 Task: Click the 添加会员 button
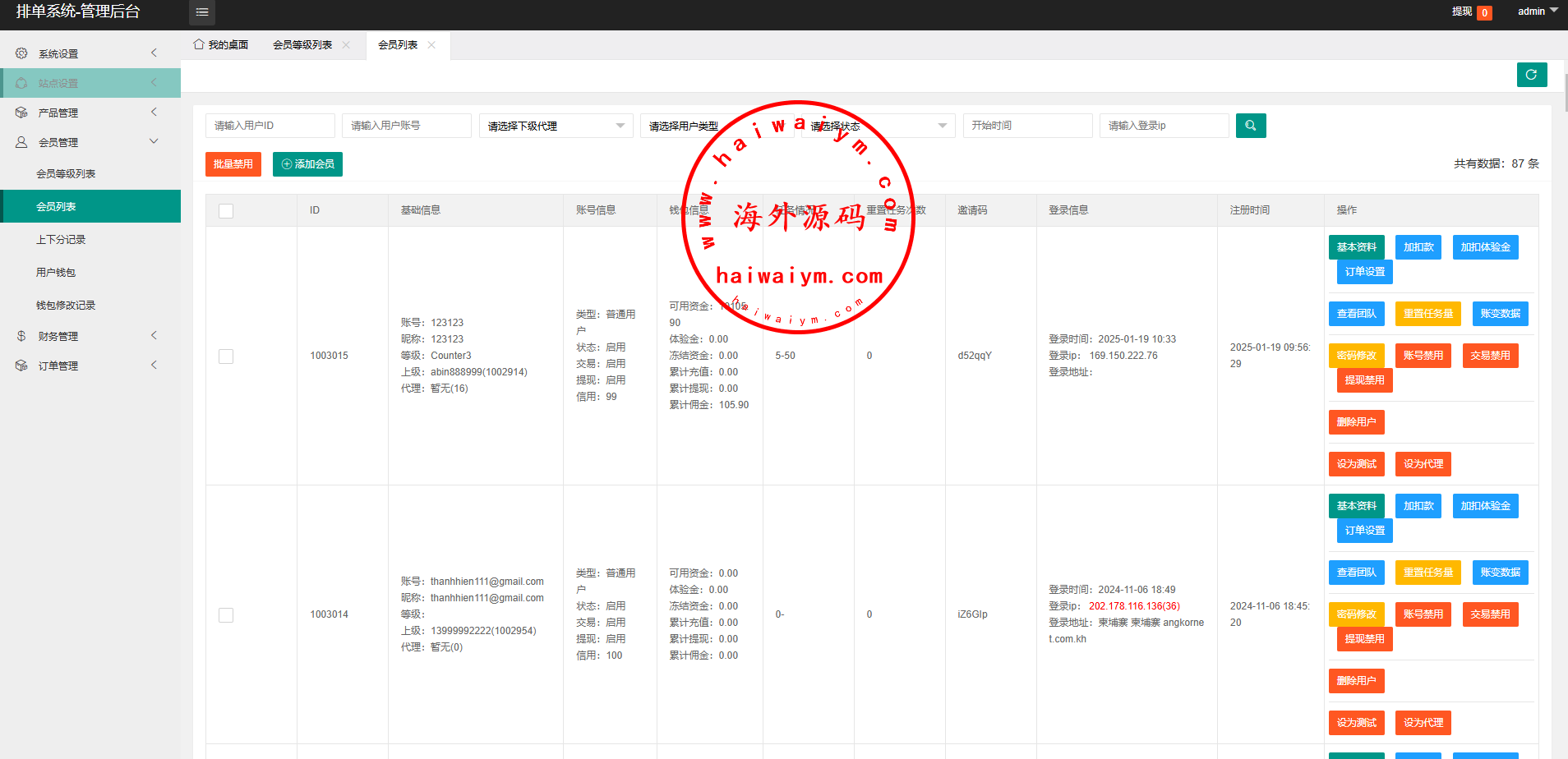point(307,164)
